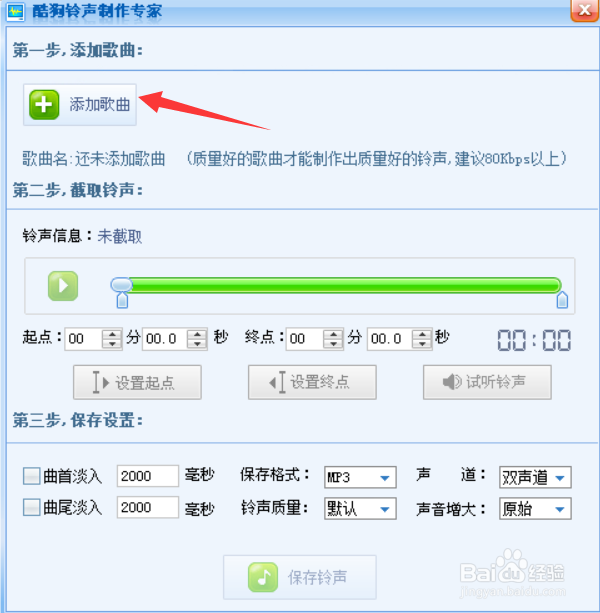
Task: Click the app icon in the title bar
Action: point(16,12)
